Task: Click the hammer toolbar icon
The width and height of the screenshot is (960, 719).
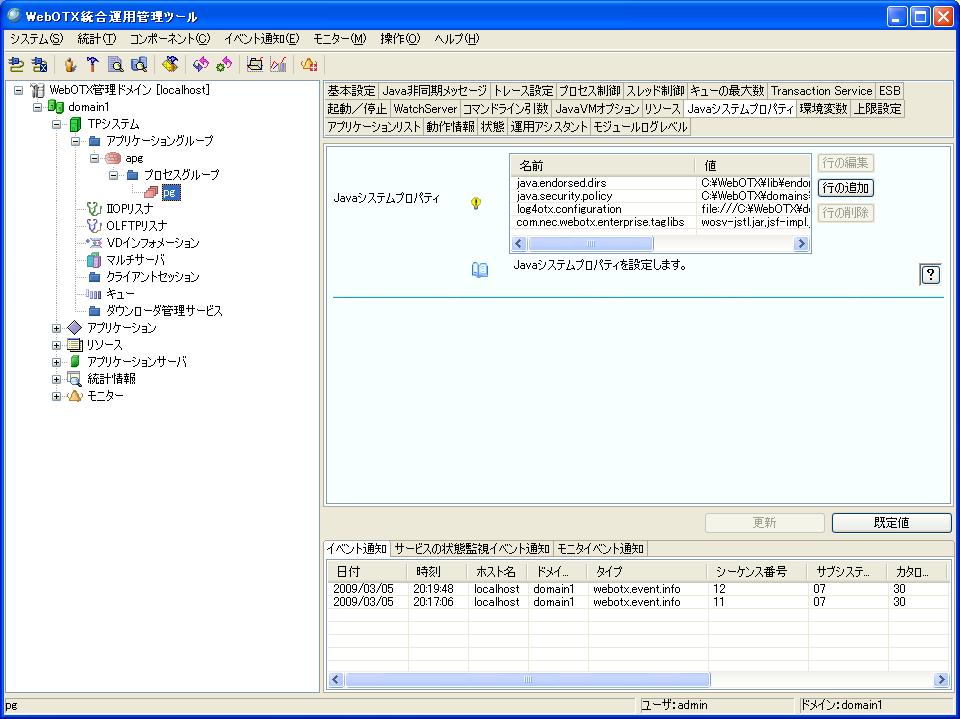Action: click(93, 65)
